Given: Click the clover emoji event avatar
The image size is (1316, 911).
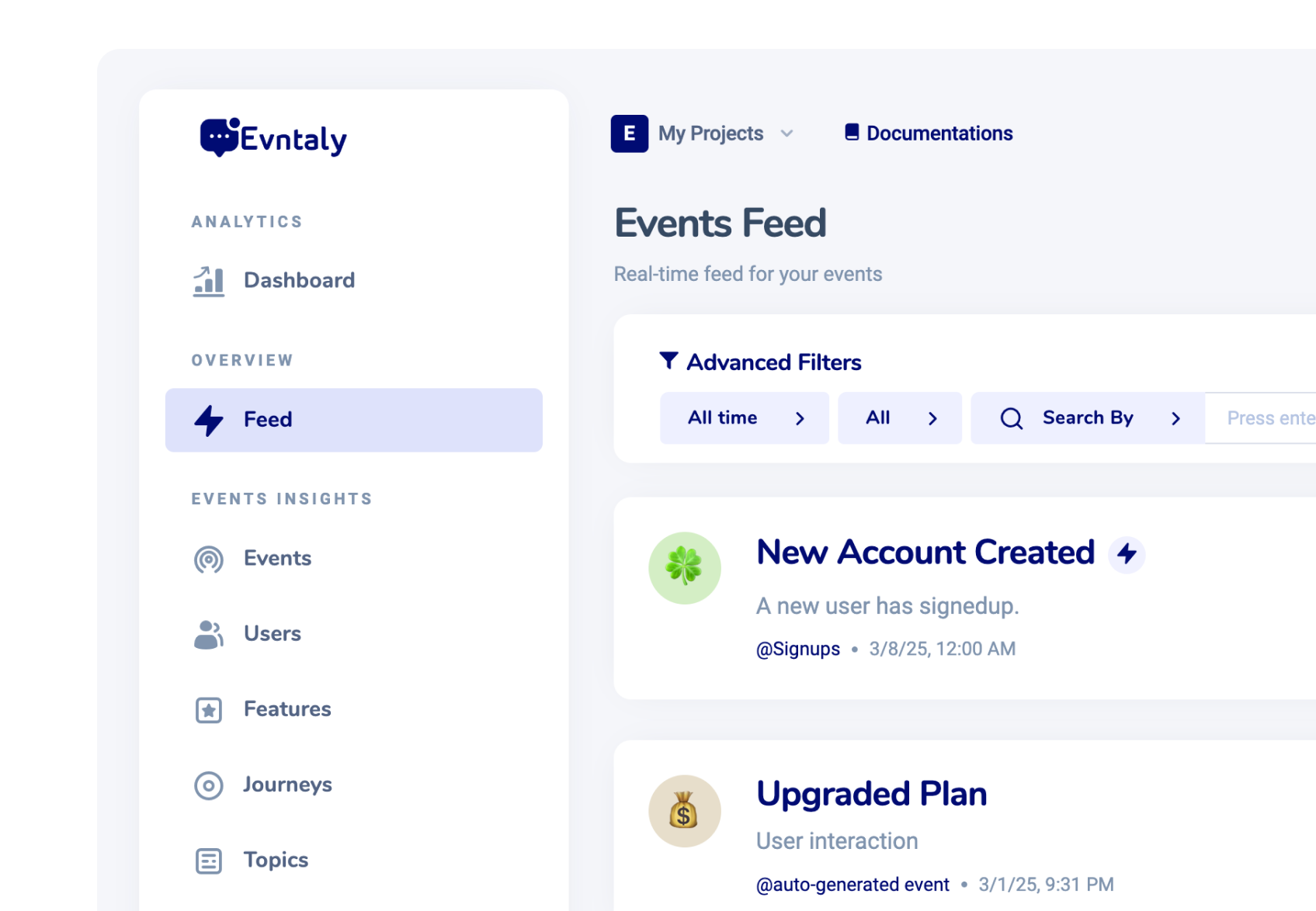Looking at the screenshot, I should click(685, 568).
